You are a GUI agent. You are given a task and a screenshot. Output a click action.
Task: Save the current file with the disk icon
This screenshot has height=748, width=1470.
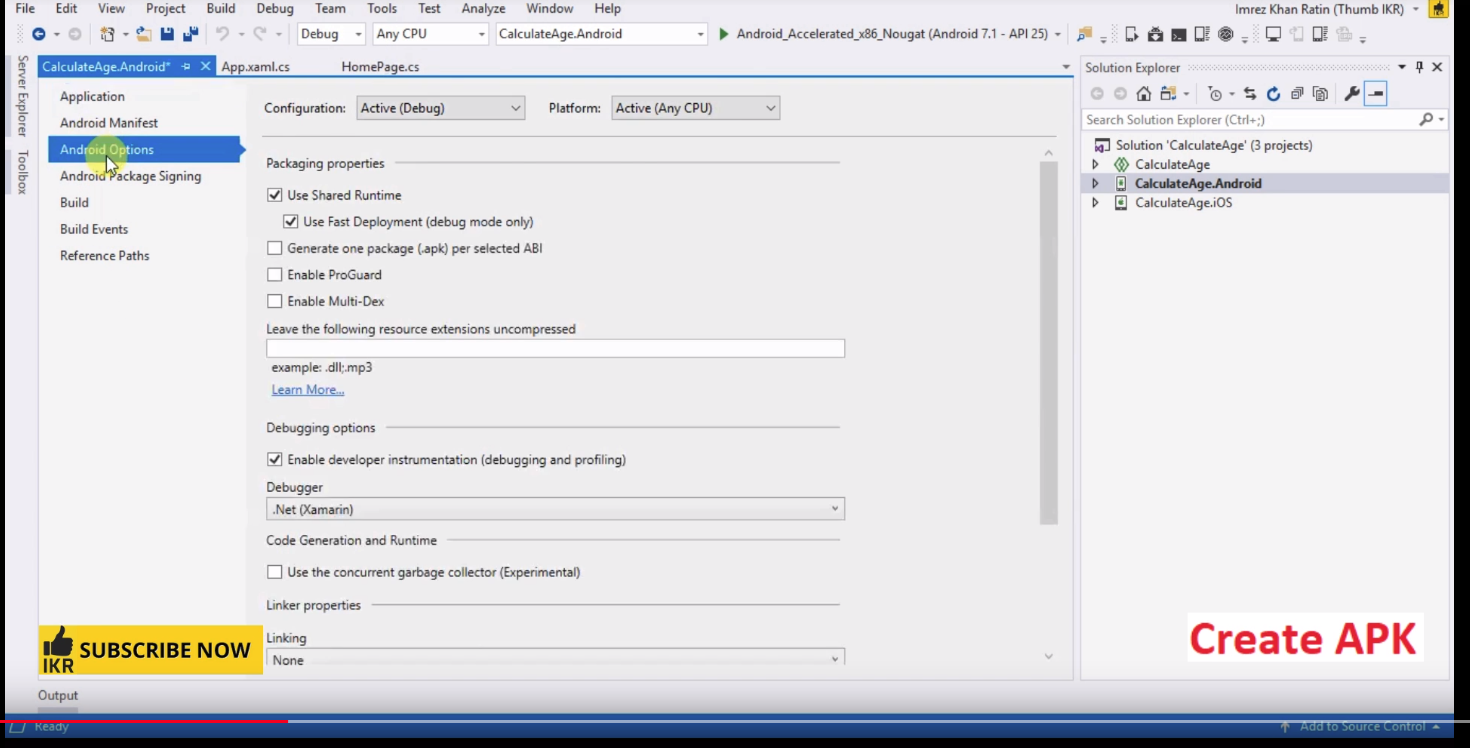click(x=167, y=34)
